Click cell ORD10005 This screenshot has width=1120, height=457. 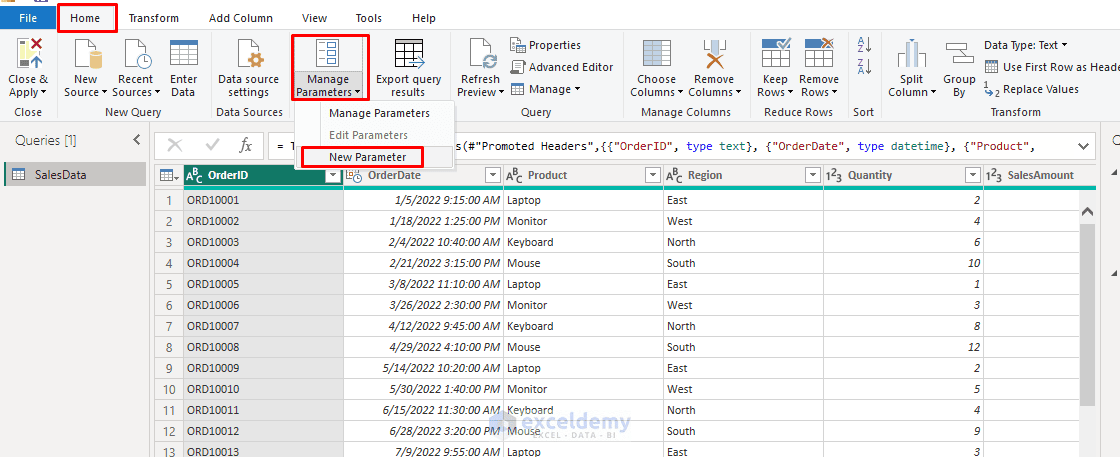pos(263,284)
